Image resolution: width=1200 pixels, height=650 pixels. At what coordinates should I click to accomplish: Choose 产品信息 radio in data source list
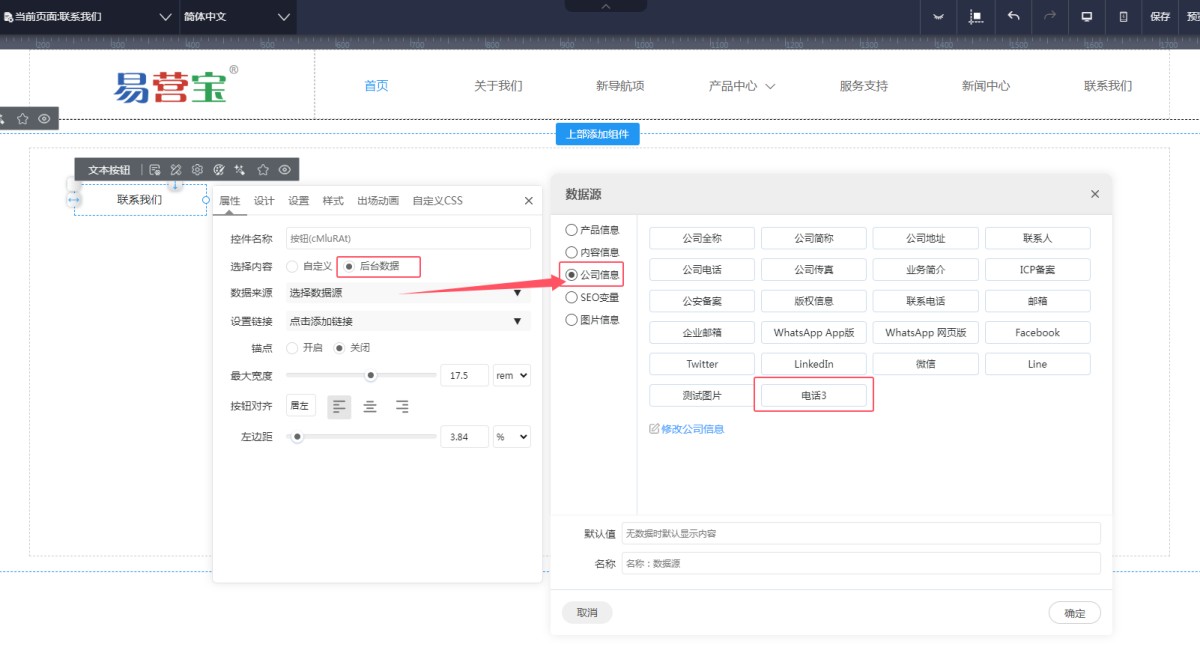(x=572, y=230)
